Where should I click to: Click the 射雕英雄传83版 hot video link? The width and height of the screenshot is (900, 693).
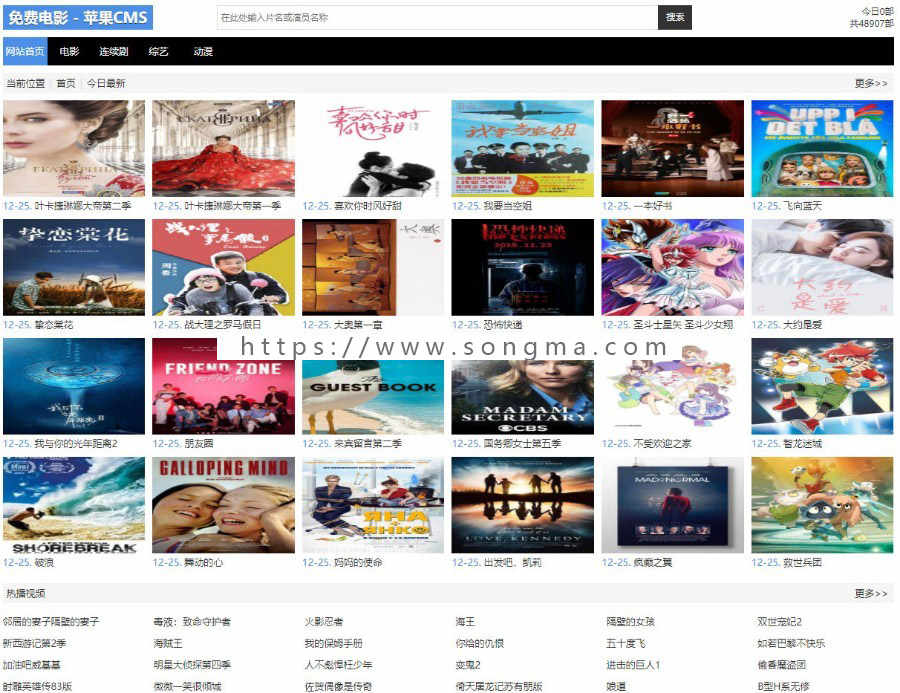(x=37, y=687)
